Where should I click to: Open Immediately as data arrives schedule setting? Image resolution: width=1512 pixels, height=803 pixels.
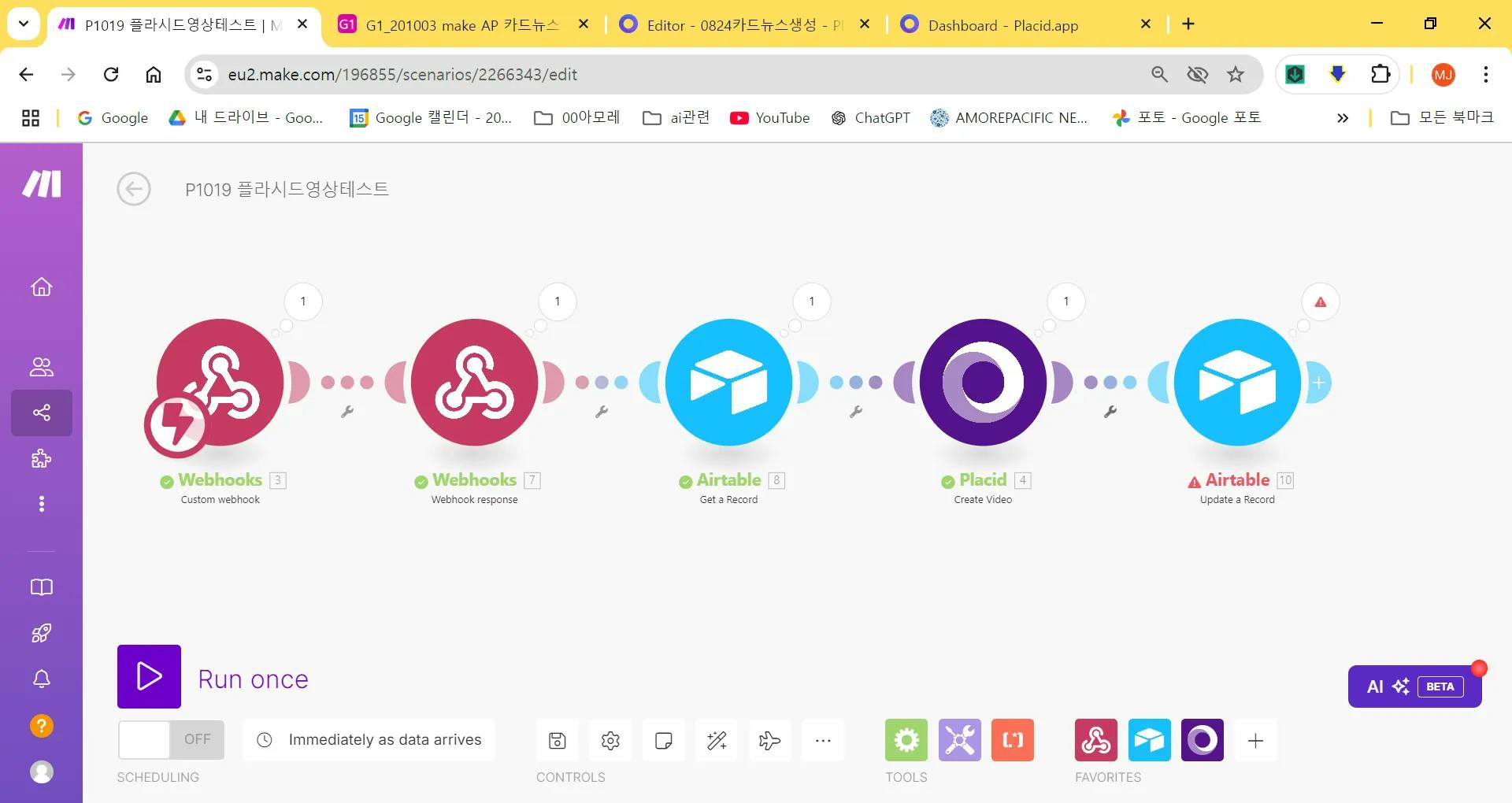pyautogui.click(x=369, y=740)
